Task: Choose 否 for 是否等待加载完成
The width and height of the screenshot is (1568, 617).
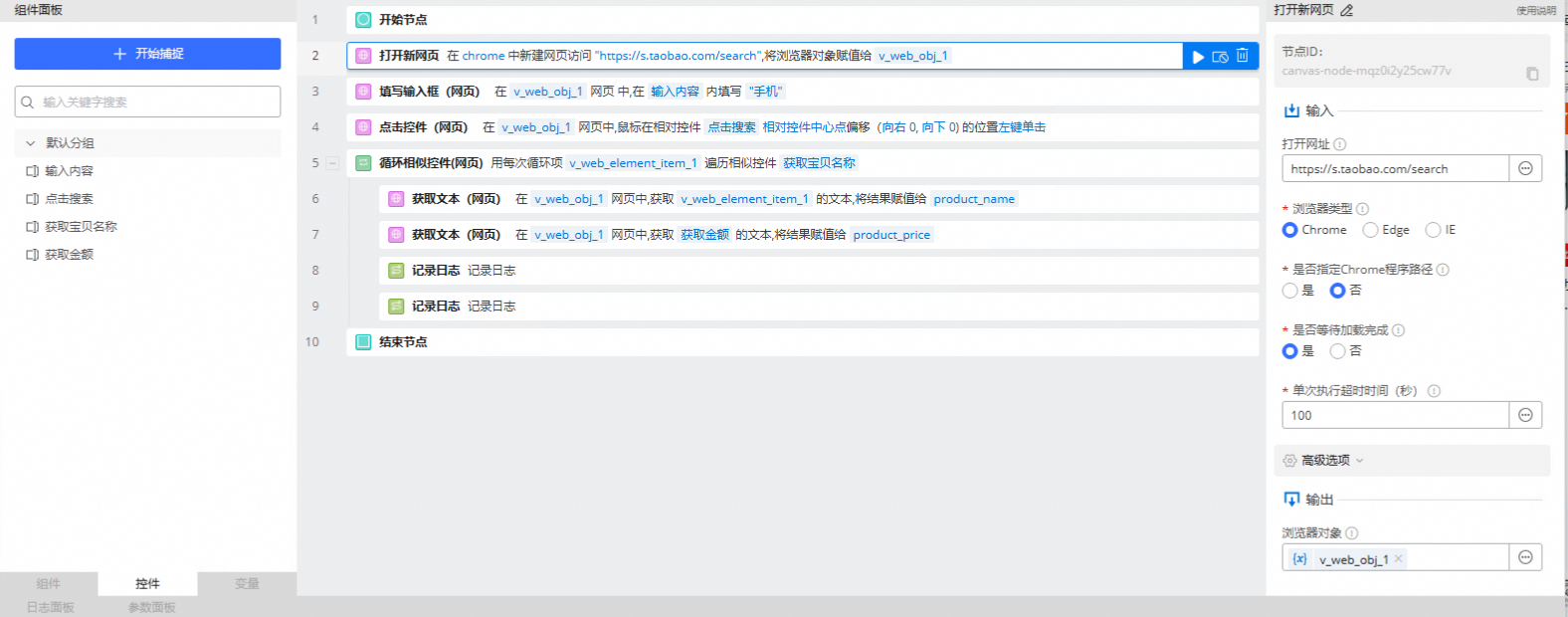Action: 1337,351
